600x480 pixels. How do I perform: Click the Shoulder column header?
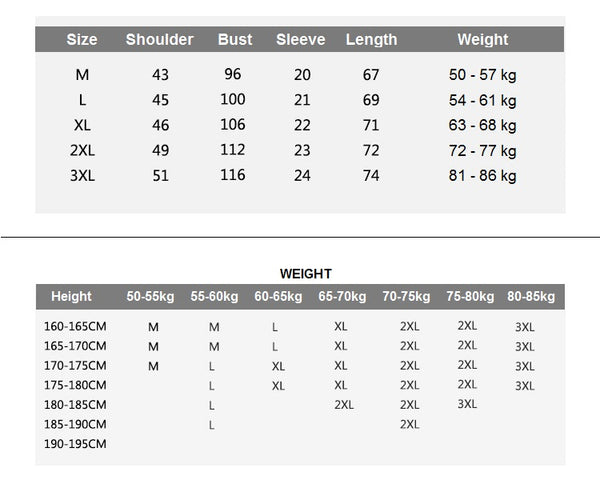(159, 40)
